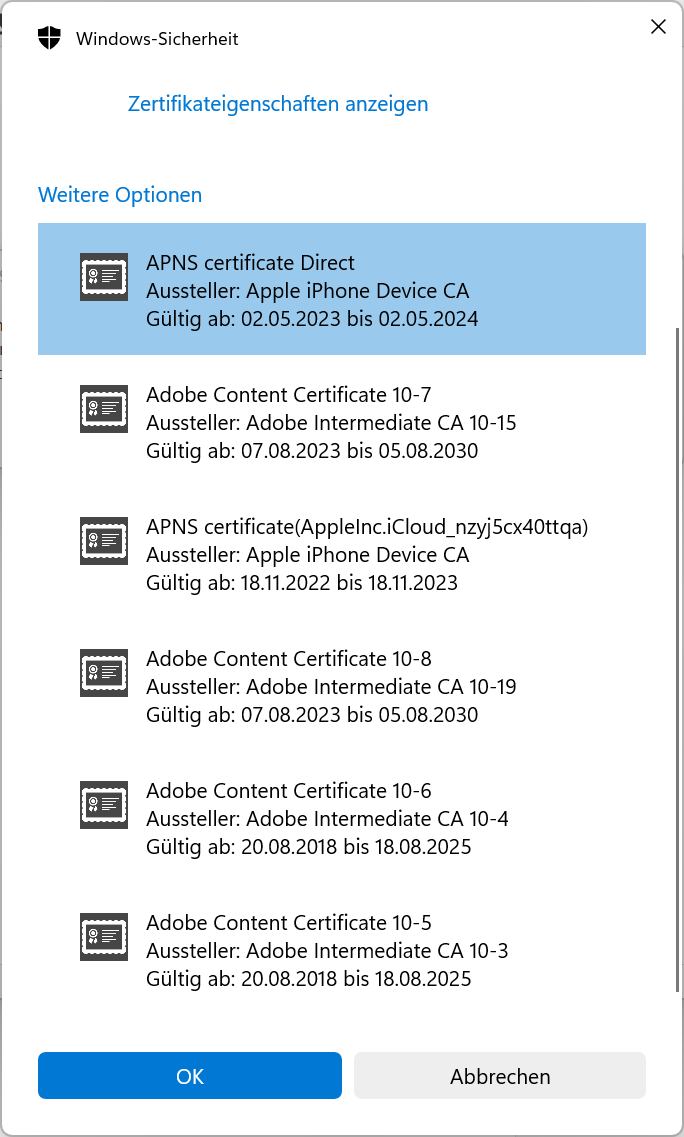Click the APNS certificate Direct icon
The width and height of the screenshot is (684, 1137).
[x=104, y=277]
